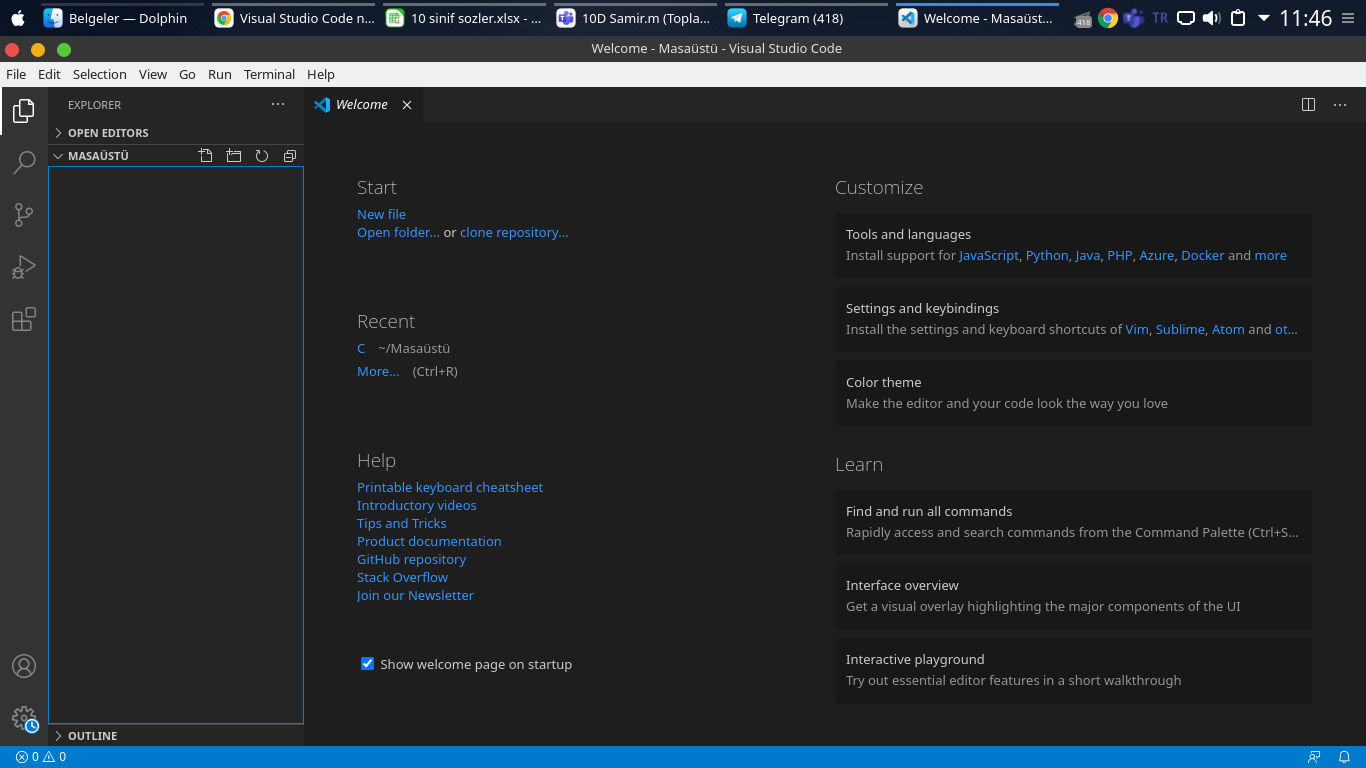The width and height of the screenshot is (1366, 768).
Task: Open display settings icon in system tray
Action: [x=1186, y=18]
